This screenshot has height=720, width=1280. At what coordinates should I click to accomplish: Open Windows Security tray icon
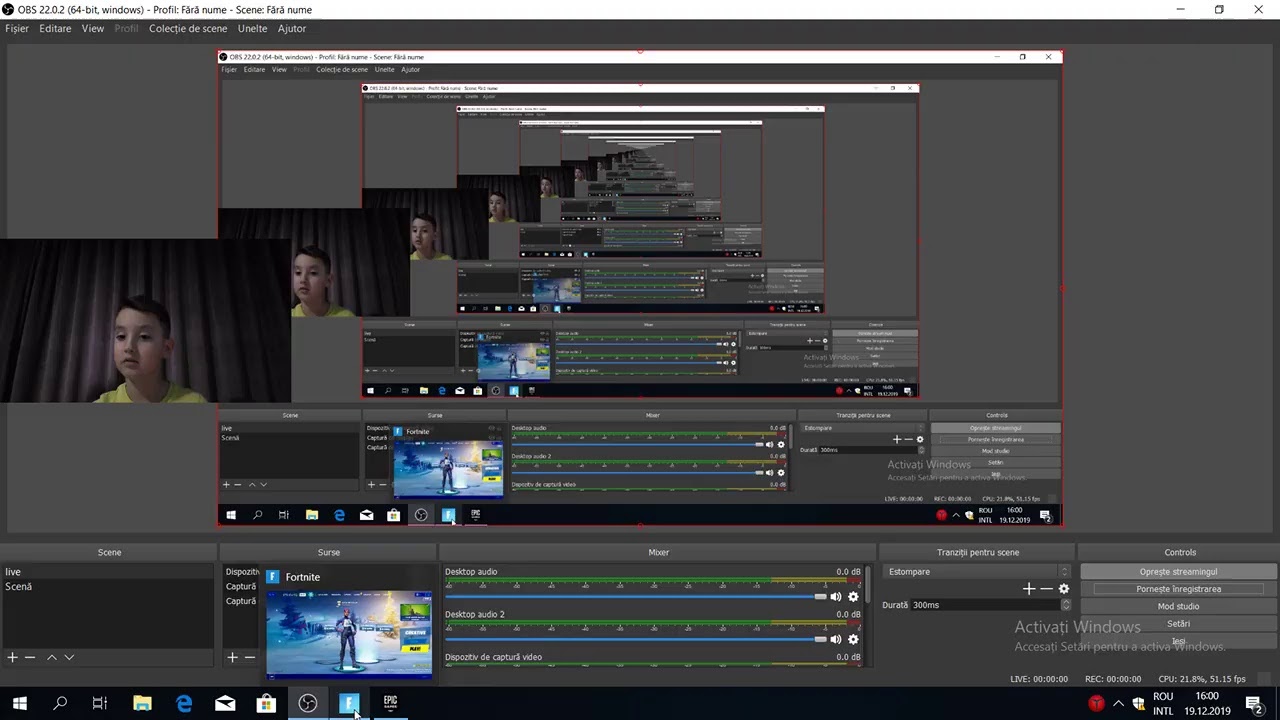(x=1138, y=703)
